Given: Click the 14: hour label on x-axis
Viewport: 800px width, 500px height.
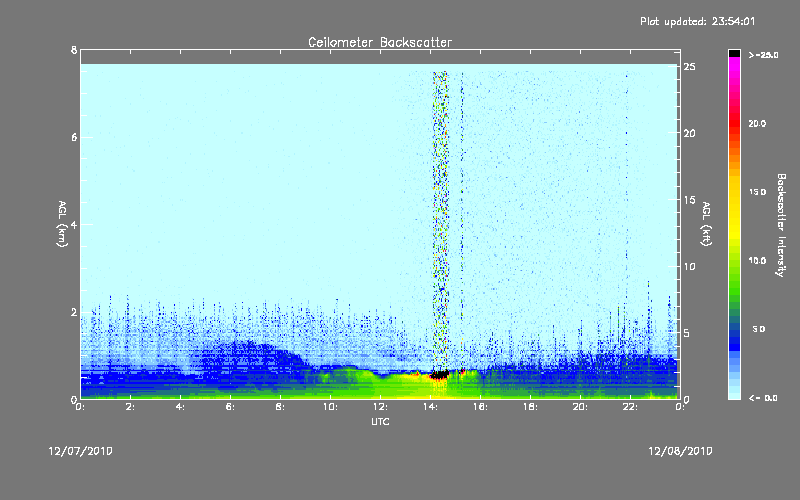Looking at the screenshot, I should click(x=430, y=407).
